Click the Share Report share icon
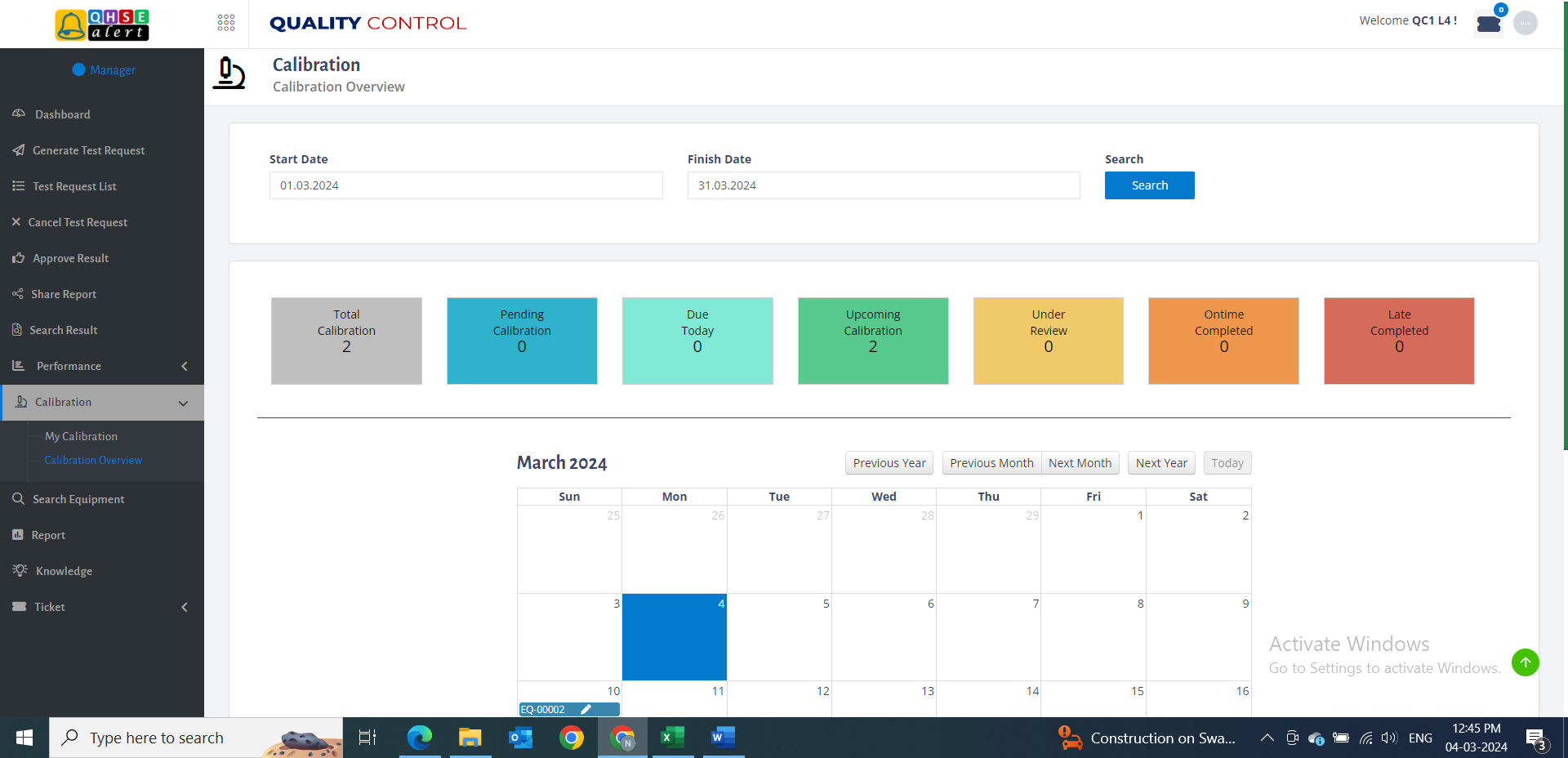 tap(18, 293)
